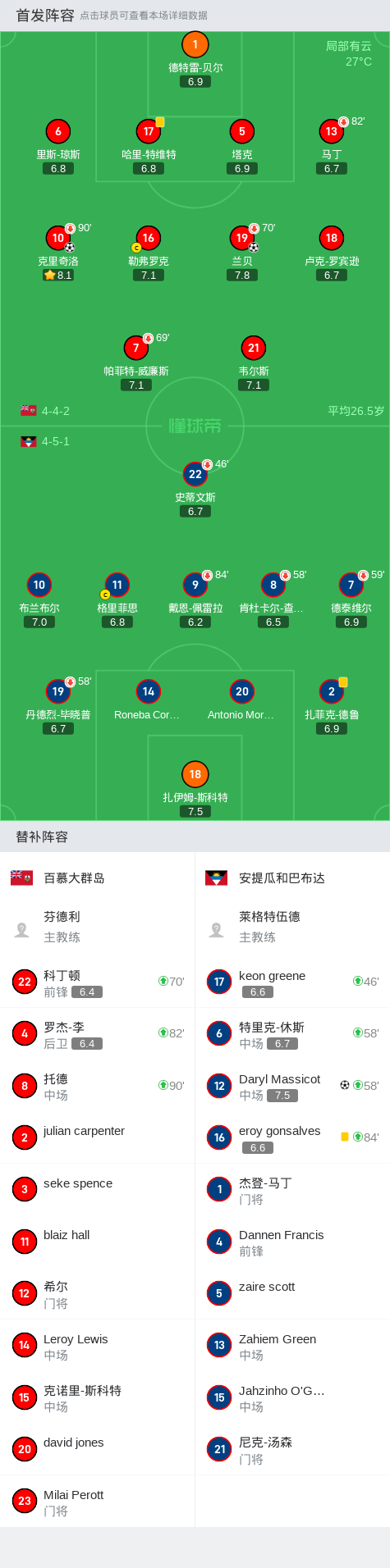Screen dimensions: 390x1568
Task: Open coach 芬德利 avatar
Action: point(22,929)
